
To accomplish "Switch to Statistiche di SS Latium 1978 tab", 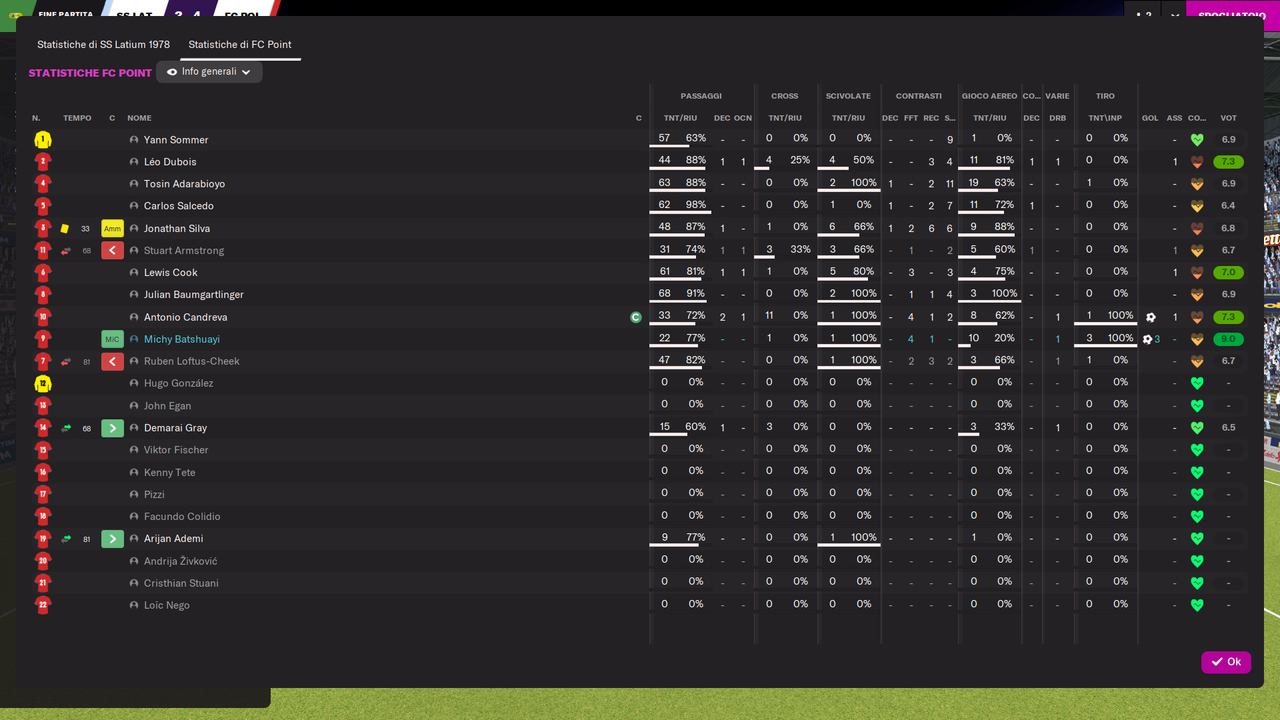I will 103,45.
